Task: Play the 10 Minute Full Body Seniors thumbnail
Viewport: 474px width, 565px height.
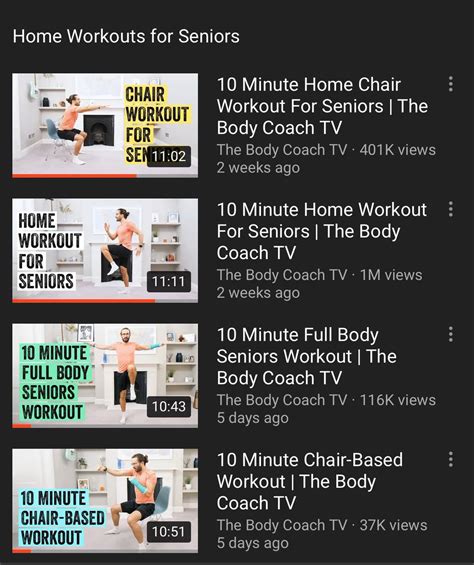Action: (x=105, y=375)
